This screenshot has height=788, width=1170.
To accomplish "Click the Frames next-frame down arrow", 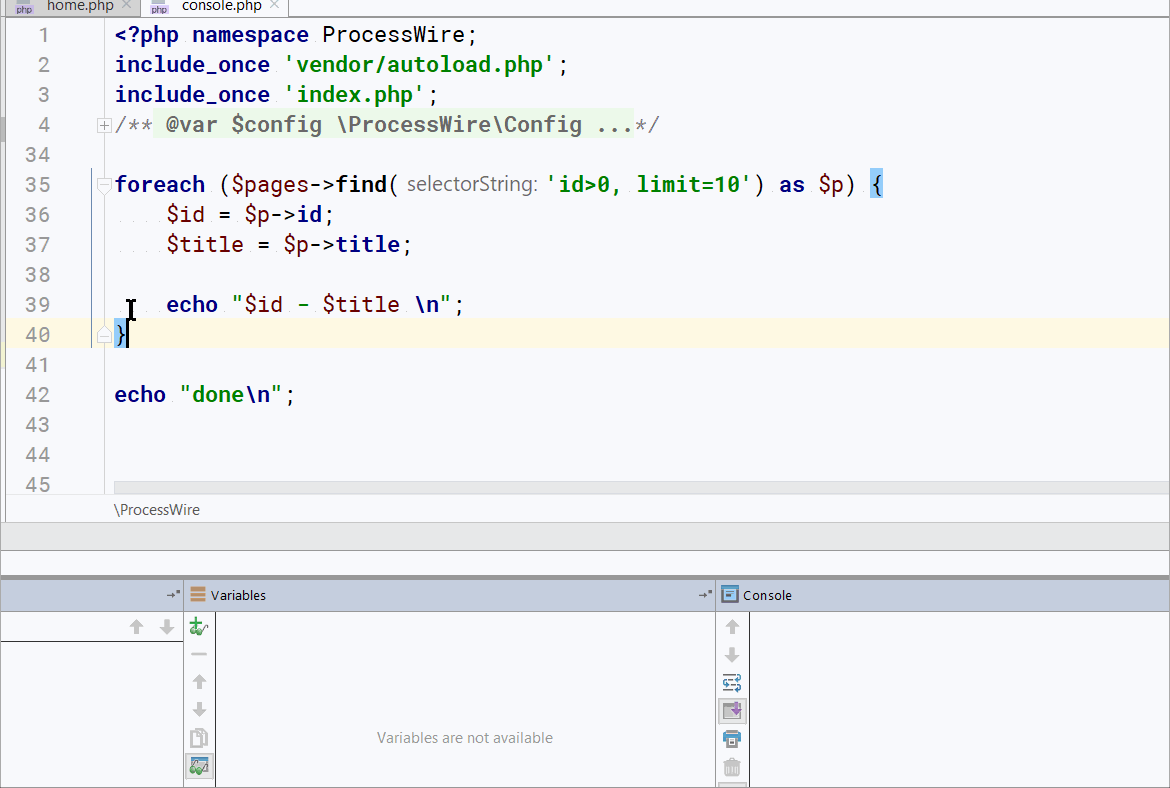I will [167, 627].
